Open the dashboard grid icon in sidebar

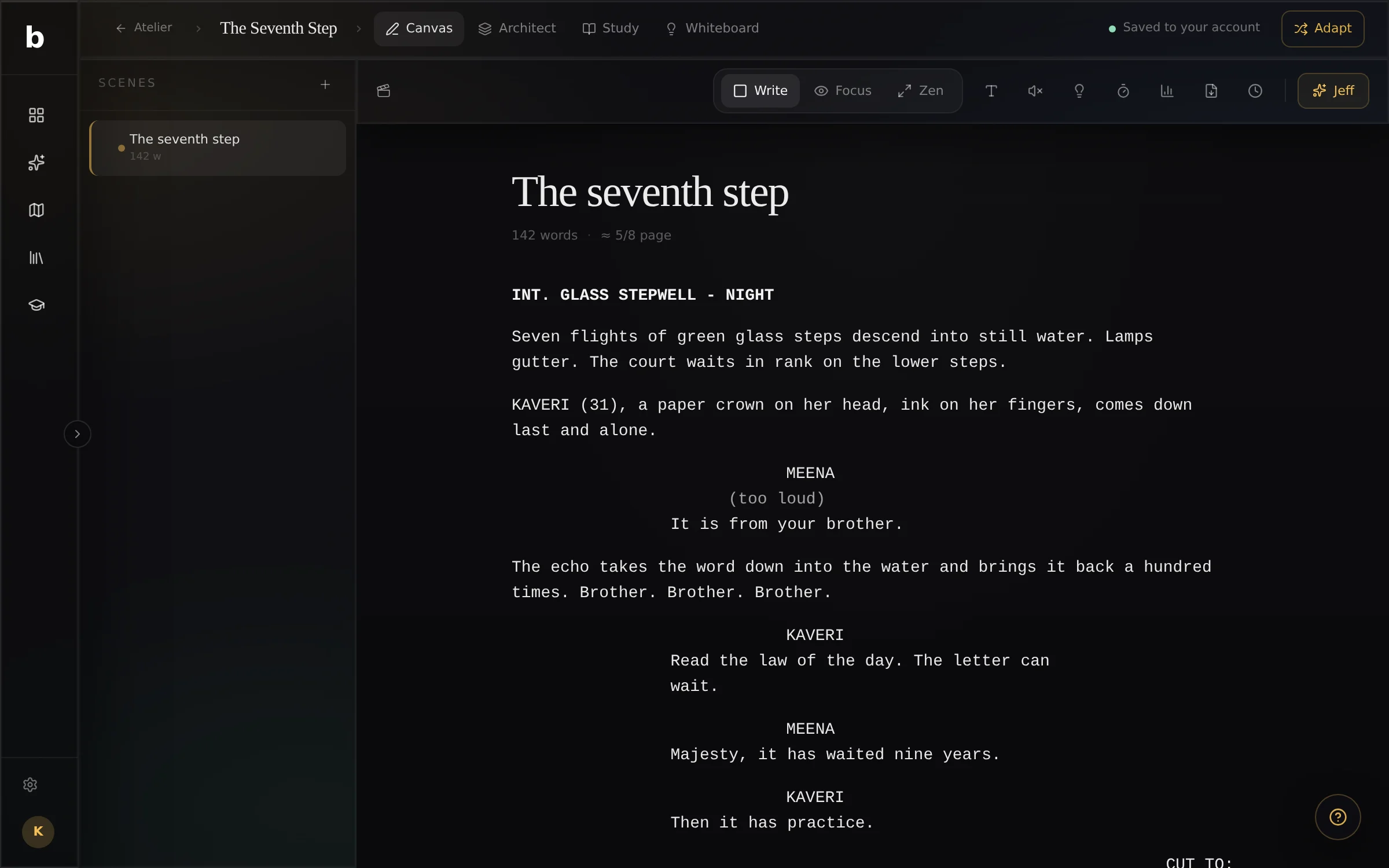point(36,115)
